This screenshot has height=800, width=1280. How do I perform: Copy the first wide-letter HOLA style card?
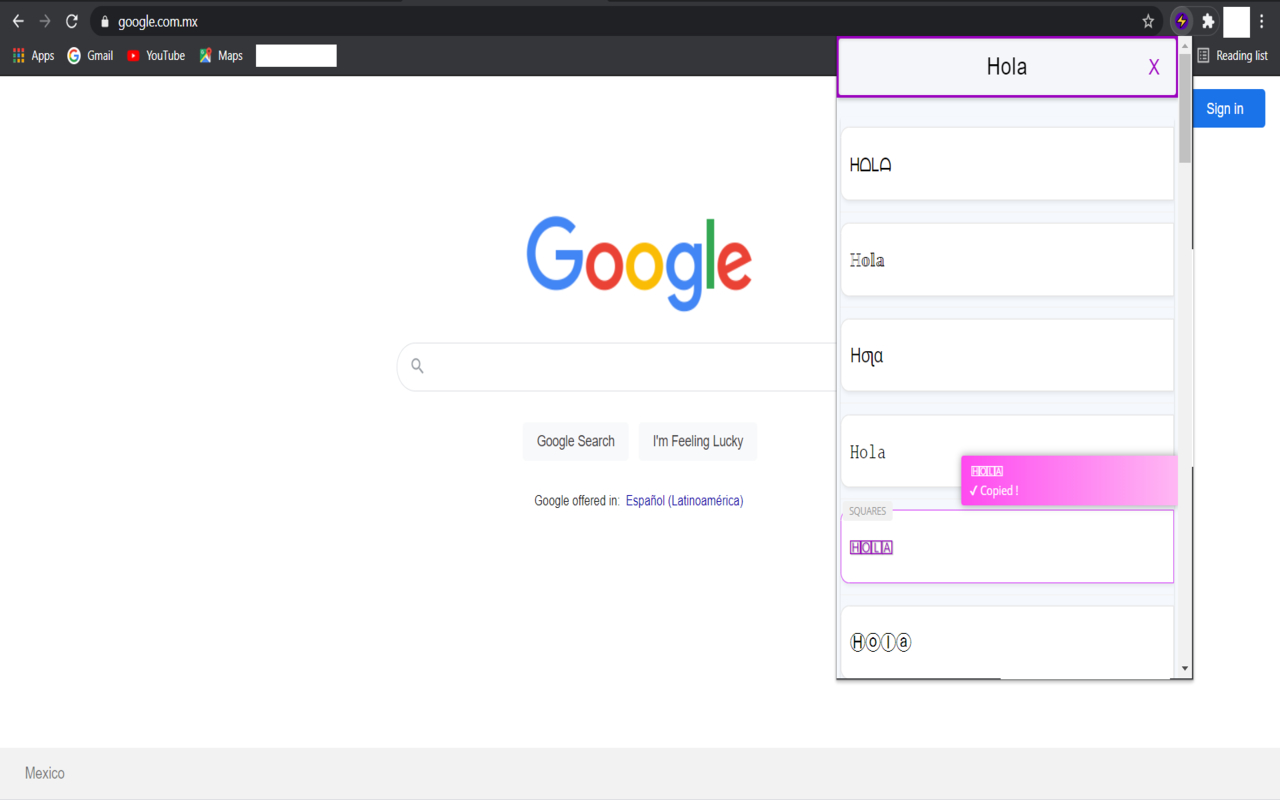pyautogui.click(x=1007, y=164)
